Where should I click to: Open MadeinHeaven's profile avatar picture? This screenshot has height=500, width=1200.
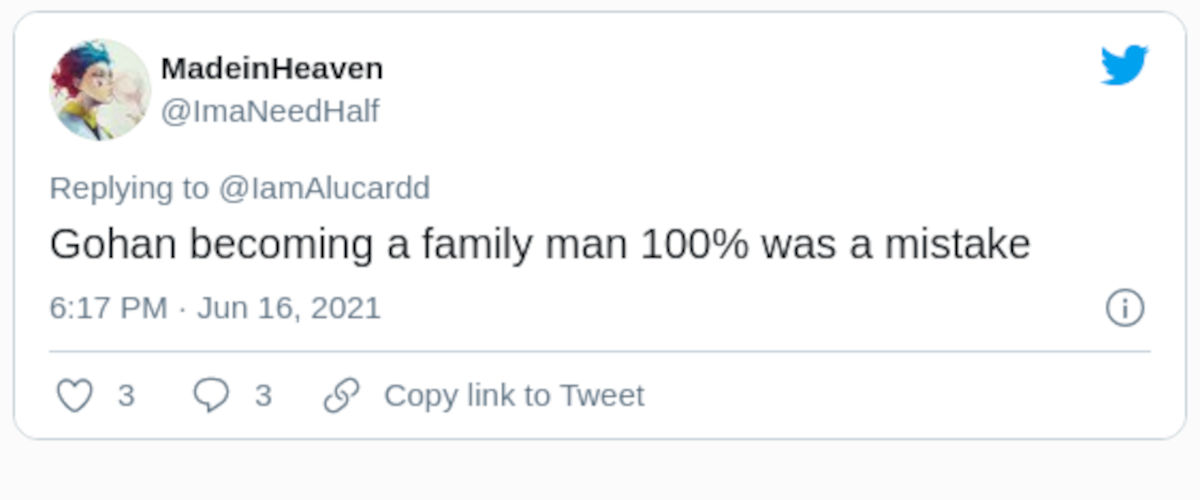click(x=100, y=90)
